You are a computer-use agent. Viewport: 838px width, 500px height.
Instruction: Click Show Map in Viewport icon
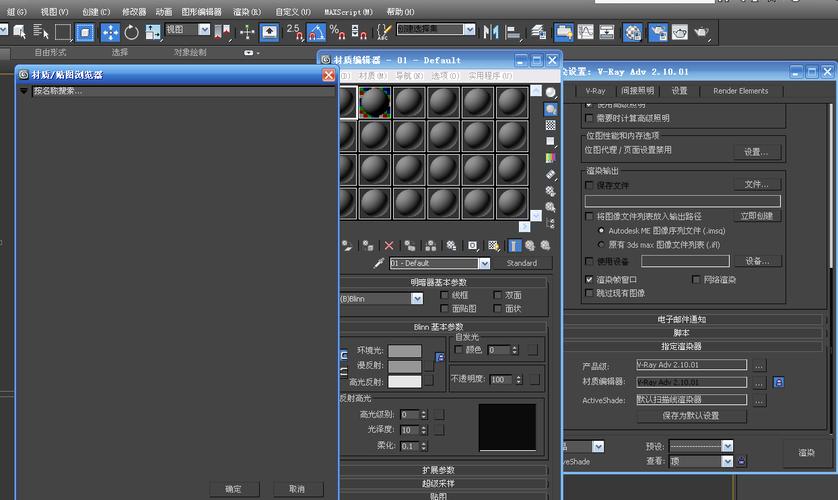493,246
